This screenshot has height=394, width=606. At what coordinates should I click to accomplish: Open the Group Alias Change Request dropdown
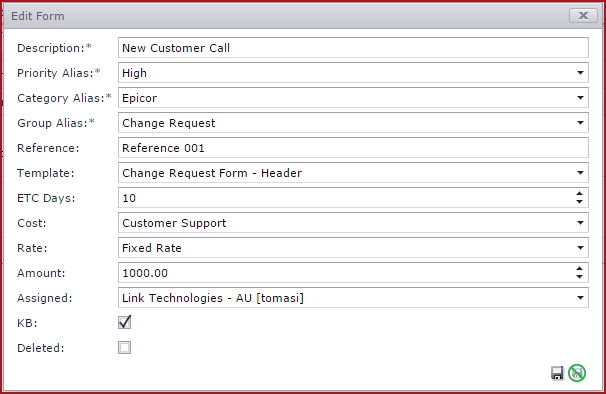coord(580,123)
